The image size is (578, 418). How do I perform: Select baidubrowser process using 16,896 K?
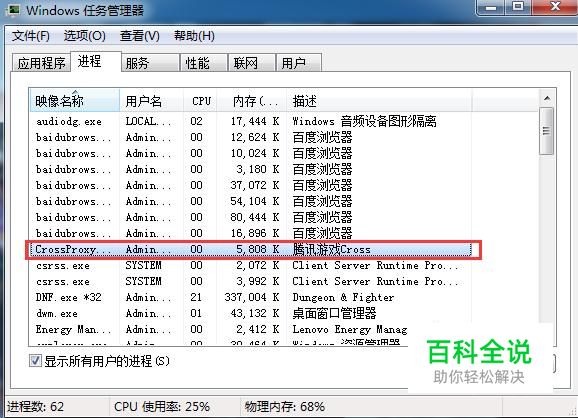coord(250,233)
